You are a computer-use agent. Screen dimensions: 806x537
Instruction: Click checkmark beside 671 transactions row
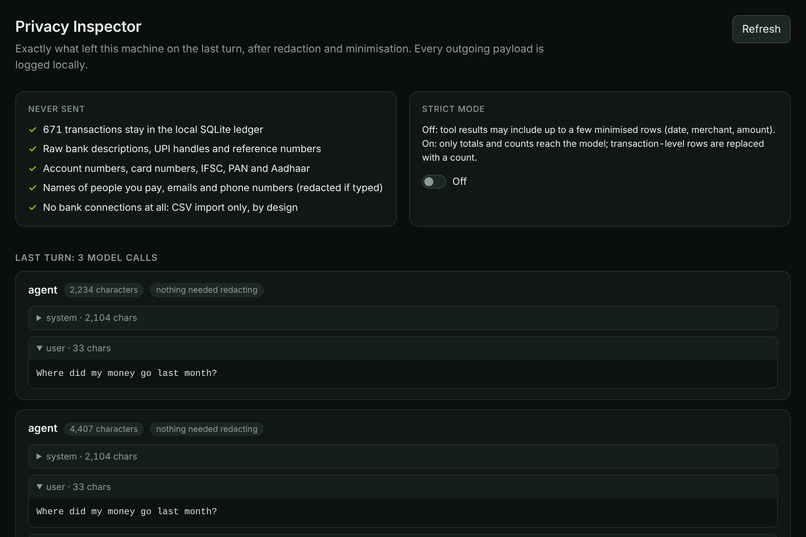tap(33, 129)
